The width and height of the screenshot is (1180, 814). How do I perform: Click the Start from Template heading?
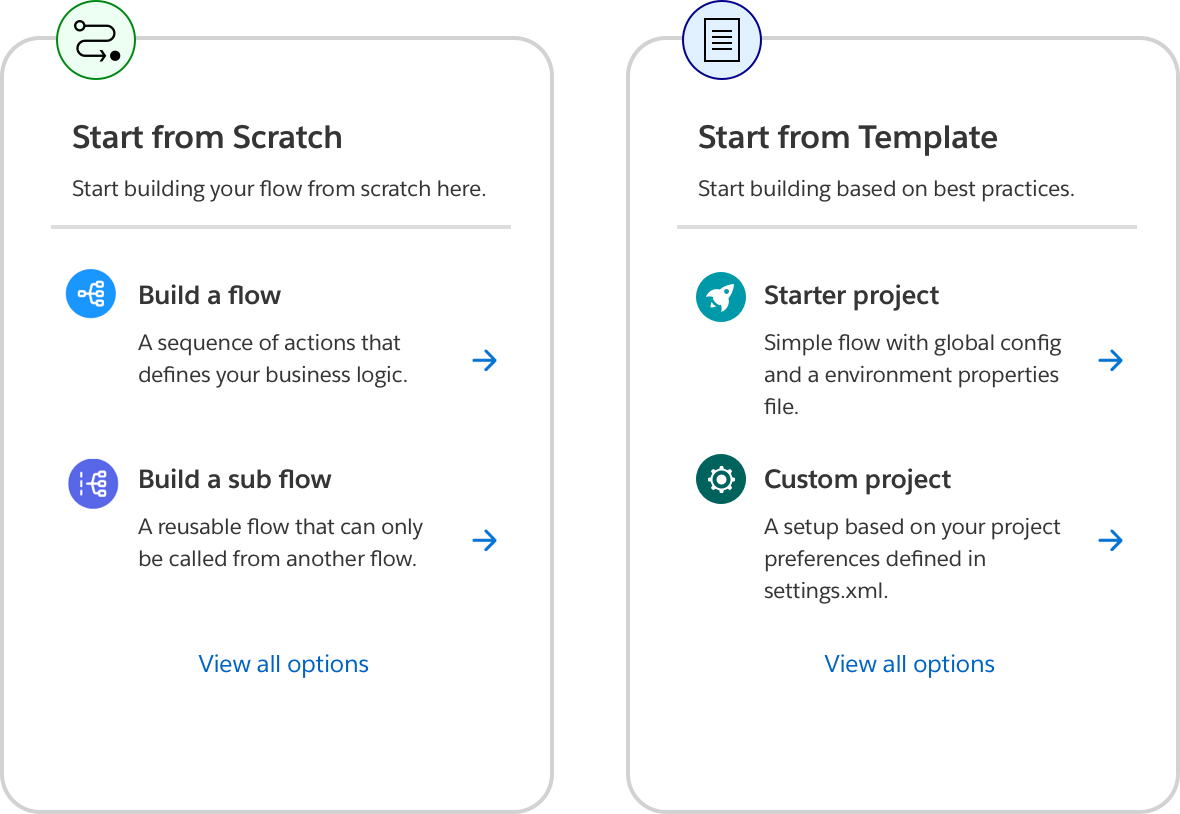coord(848,137)
